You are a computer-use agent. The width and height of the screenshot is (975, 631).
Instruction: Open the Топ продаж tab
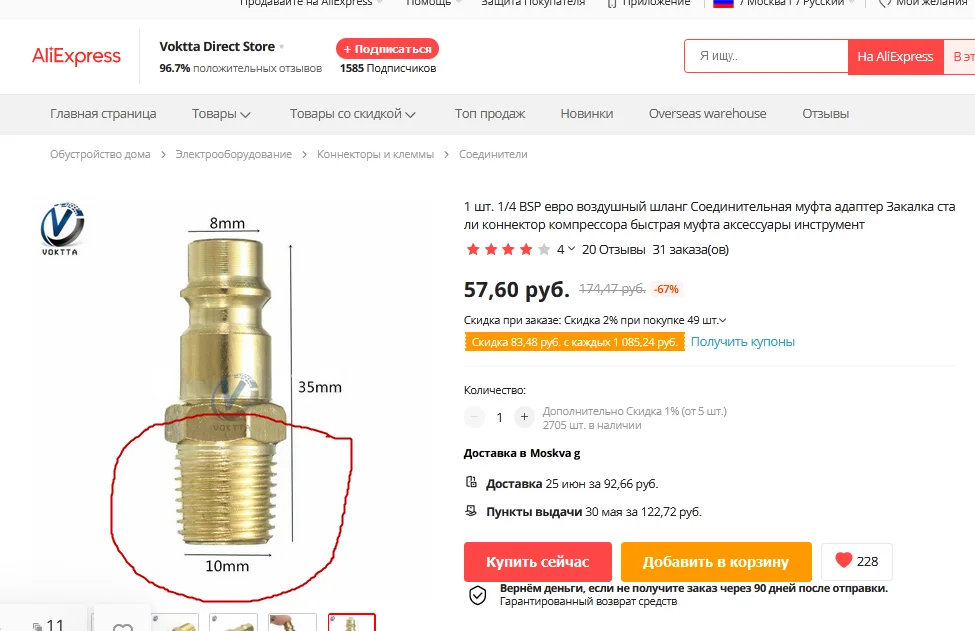pos(489,114)
